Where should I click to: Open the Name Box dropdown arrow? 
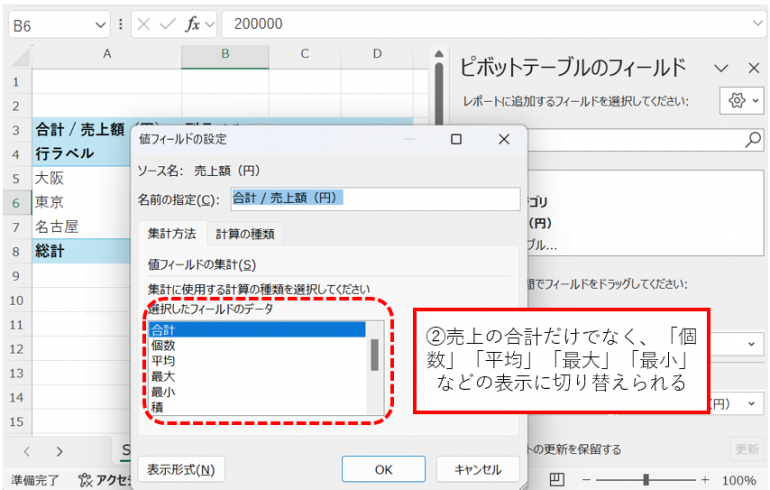(100, 24)
